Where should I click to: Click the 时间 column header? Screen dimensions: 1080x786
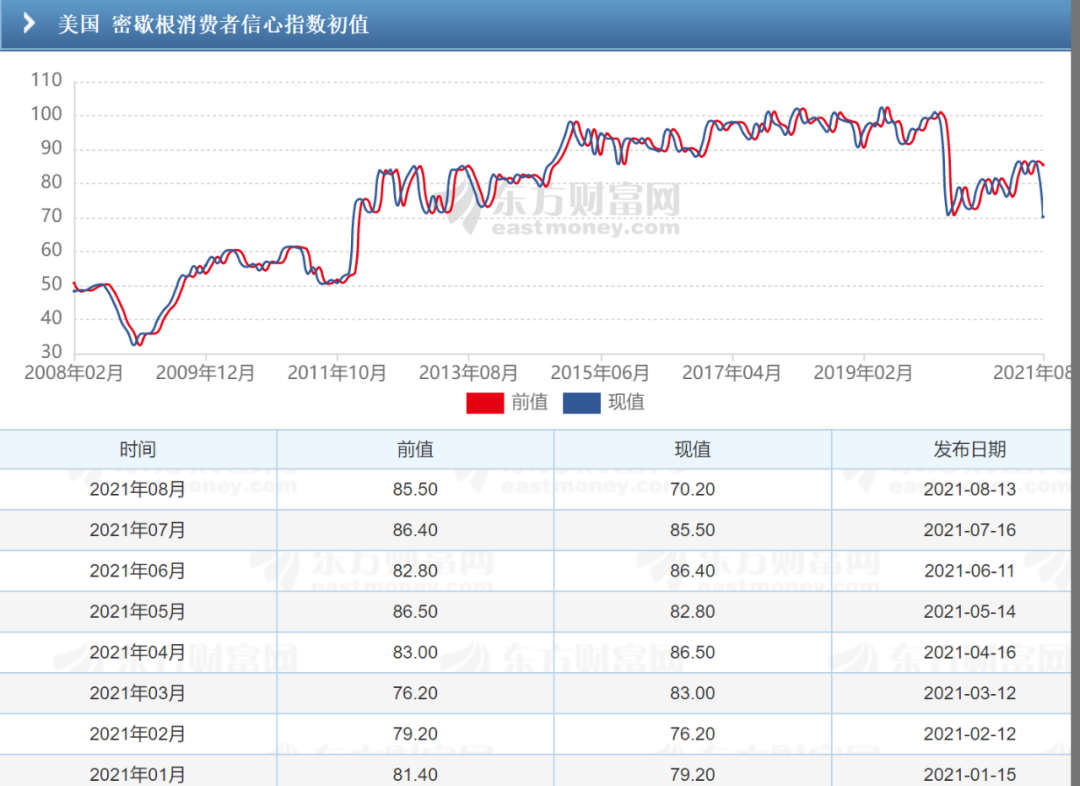pos(138,450)
